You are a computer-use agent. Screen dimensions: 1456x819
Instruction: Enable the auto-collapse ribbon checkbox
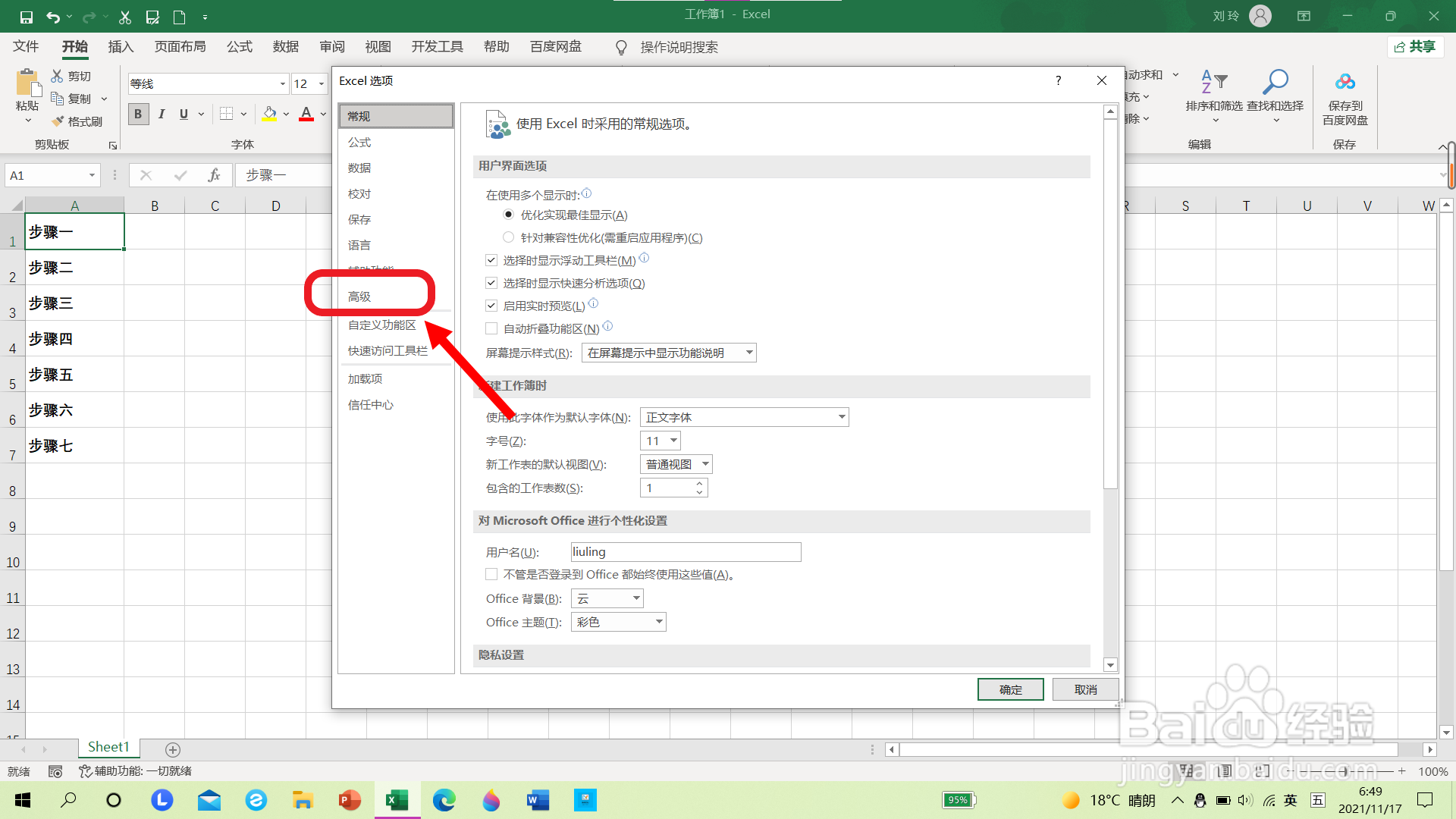point(491,328)
